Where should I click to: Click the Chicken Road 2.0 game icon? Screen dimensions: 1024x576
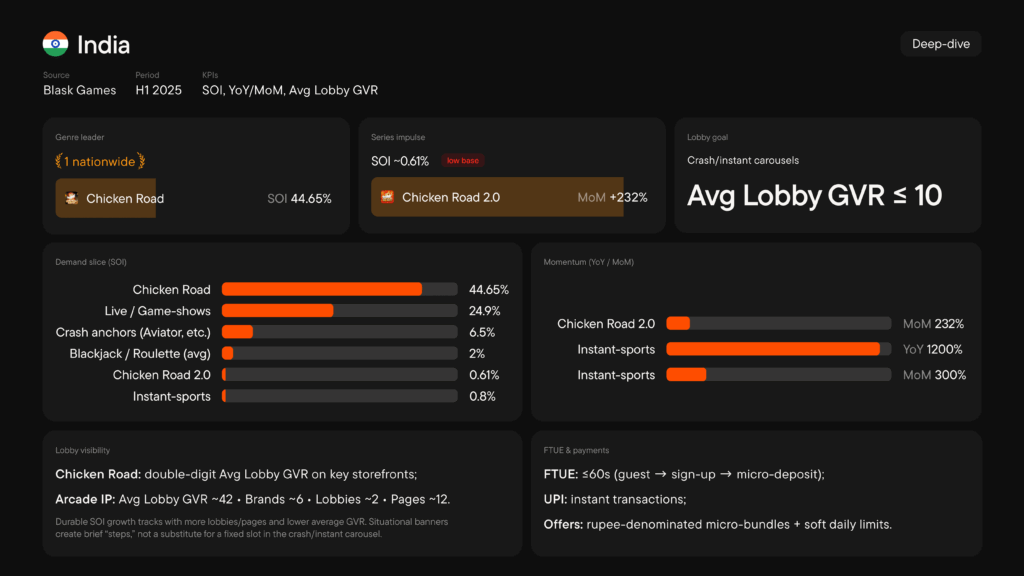click(x=387, y=197)
